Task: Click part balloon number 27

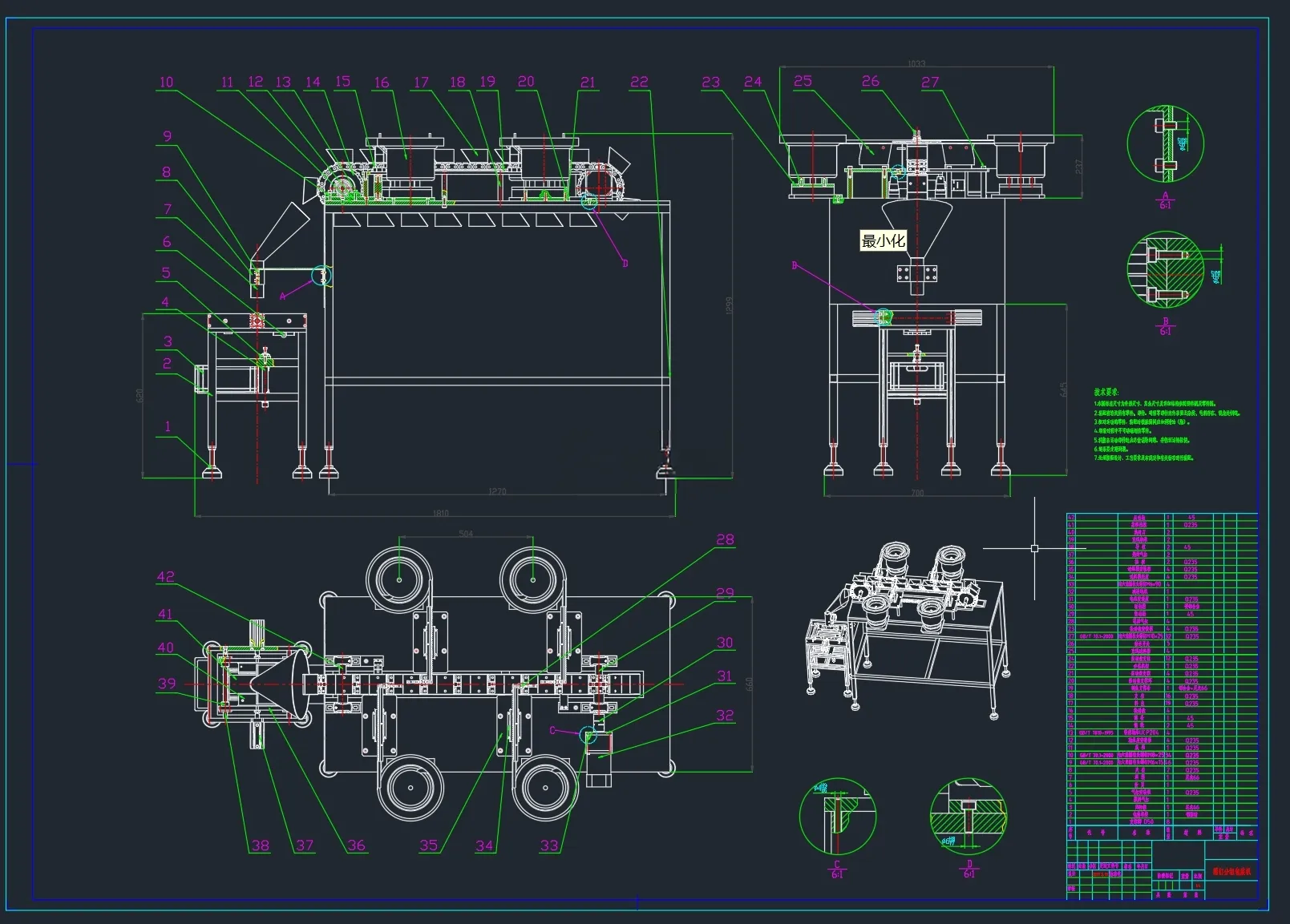Action: click(930, 82)
